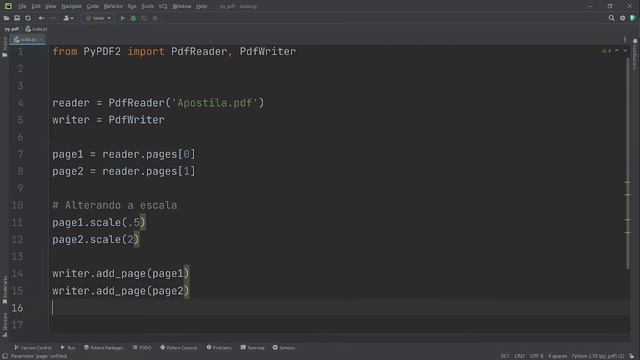640x360 pixels.
Task: Open the Version Control tool window
Action: [33, 348]
